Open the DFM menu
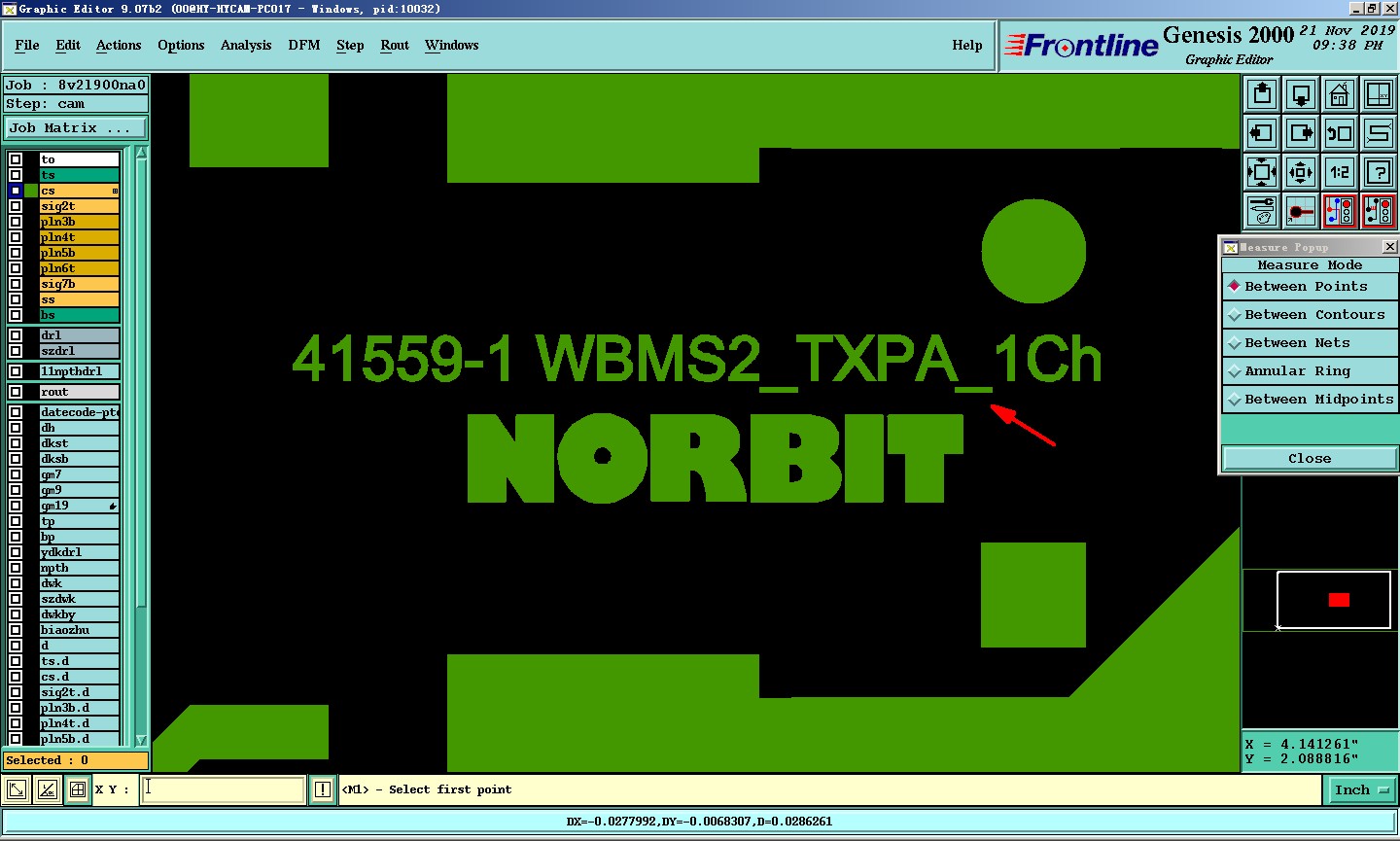Screen dimensions: 1400x841 coord(304,45)
